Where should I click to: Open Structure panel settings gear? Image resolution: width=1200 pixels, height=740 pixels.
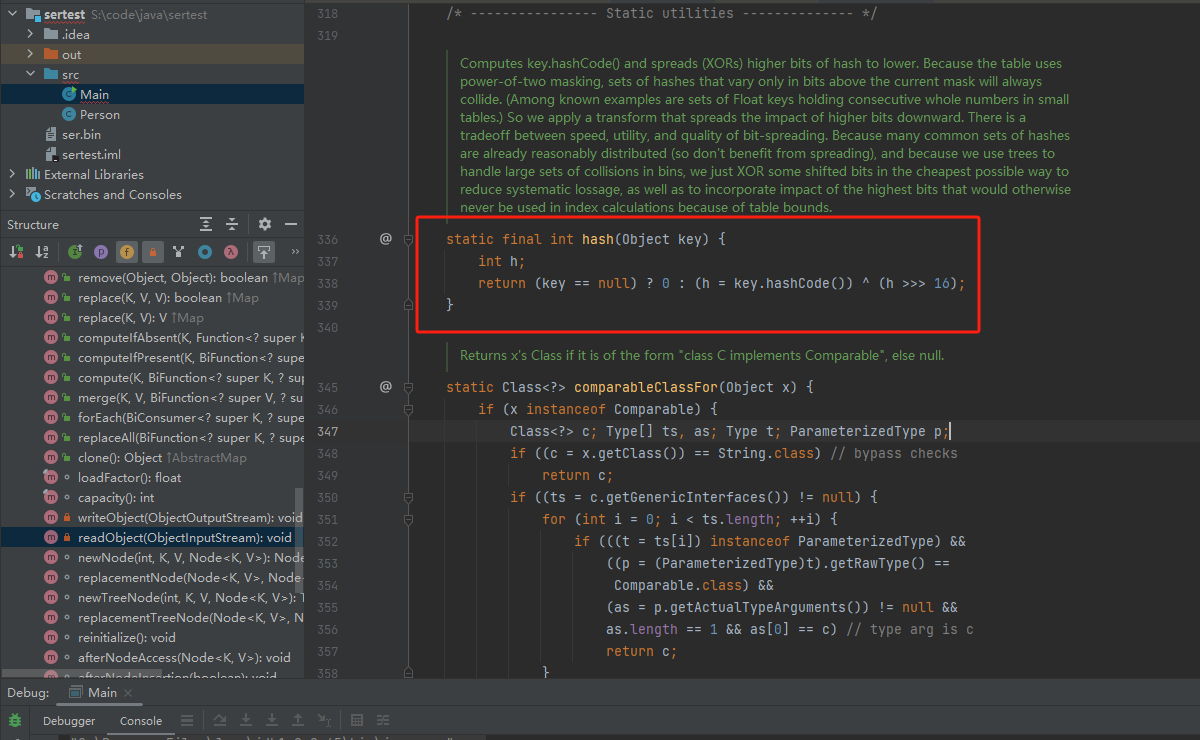click(265, 224)
